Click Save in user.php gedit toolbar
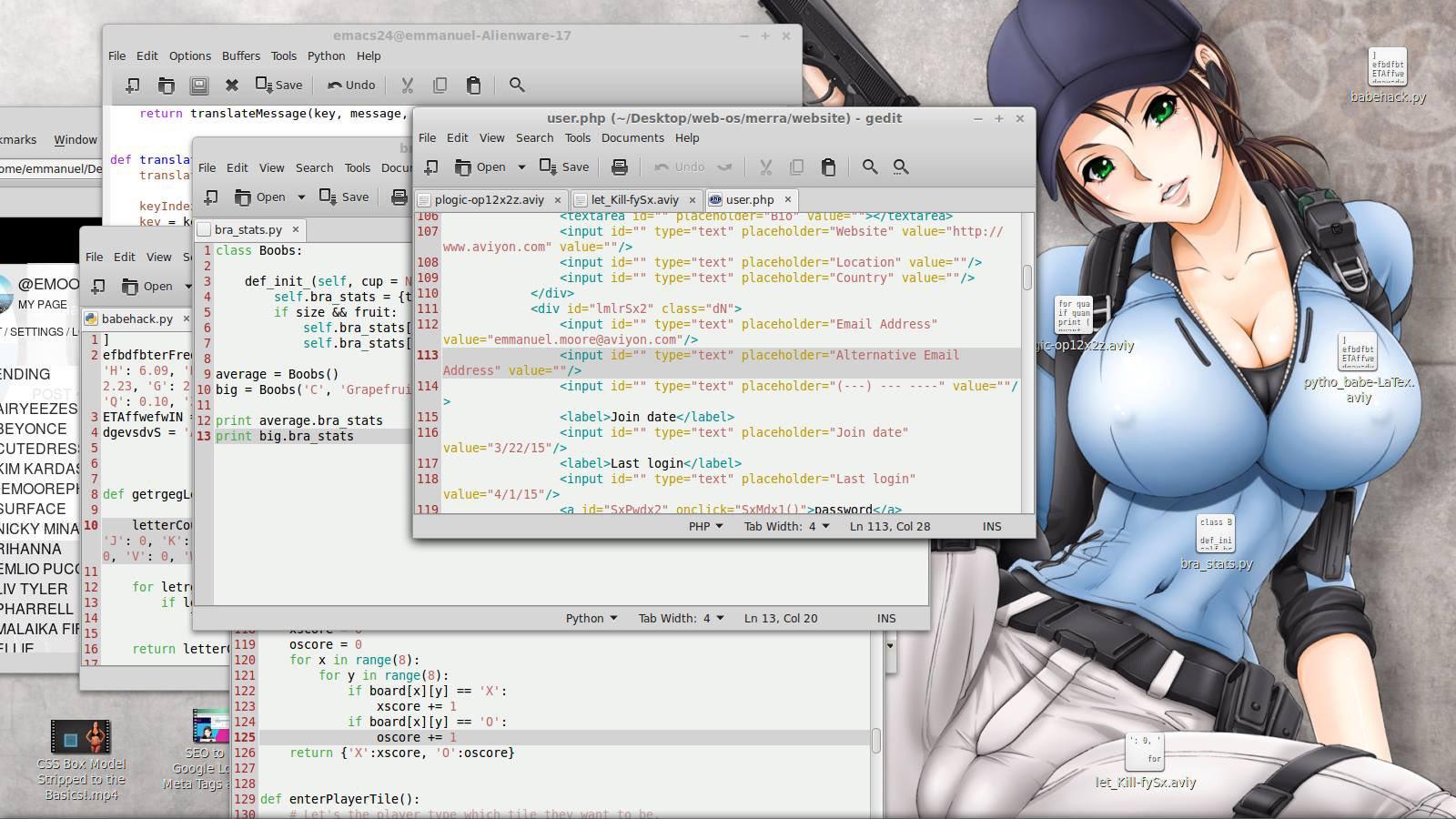The width and height of the screenshot is (1456, 819). pos(564,167)
